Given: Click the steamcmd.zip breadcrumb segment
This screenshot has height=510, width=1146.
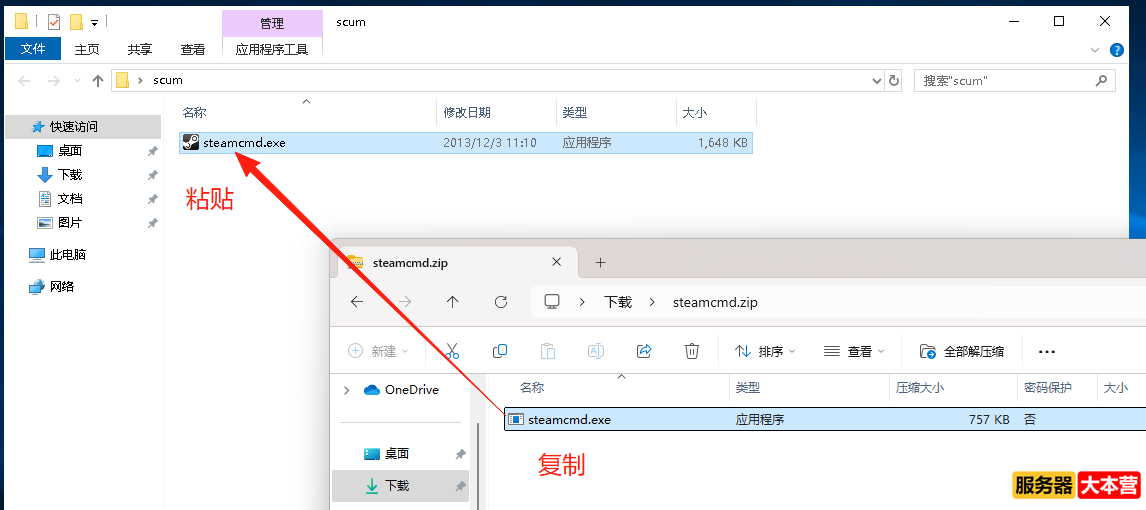Looking at the screenshot, I should click(x=715, y=302).
